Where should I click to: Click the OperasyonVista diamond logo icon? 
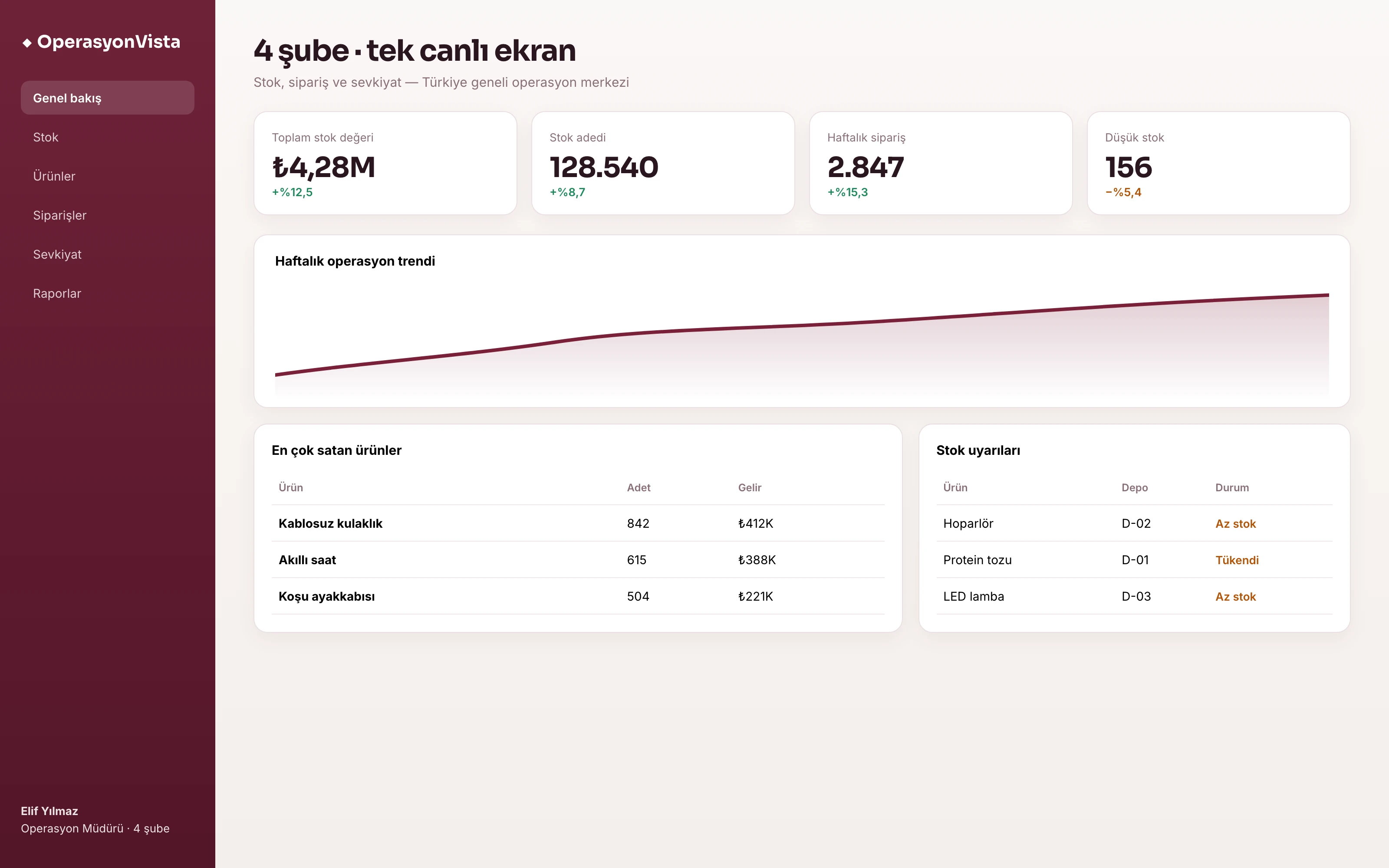click(x=26, y=43)
